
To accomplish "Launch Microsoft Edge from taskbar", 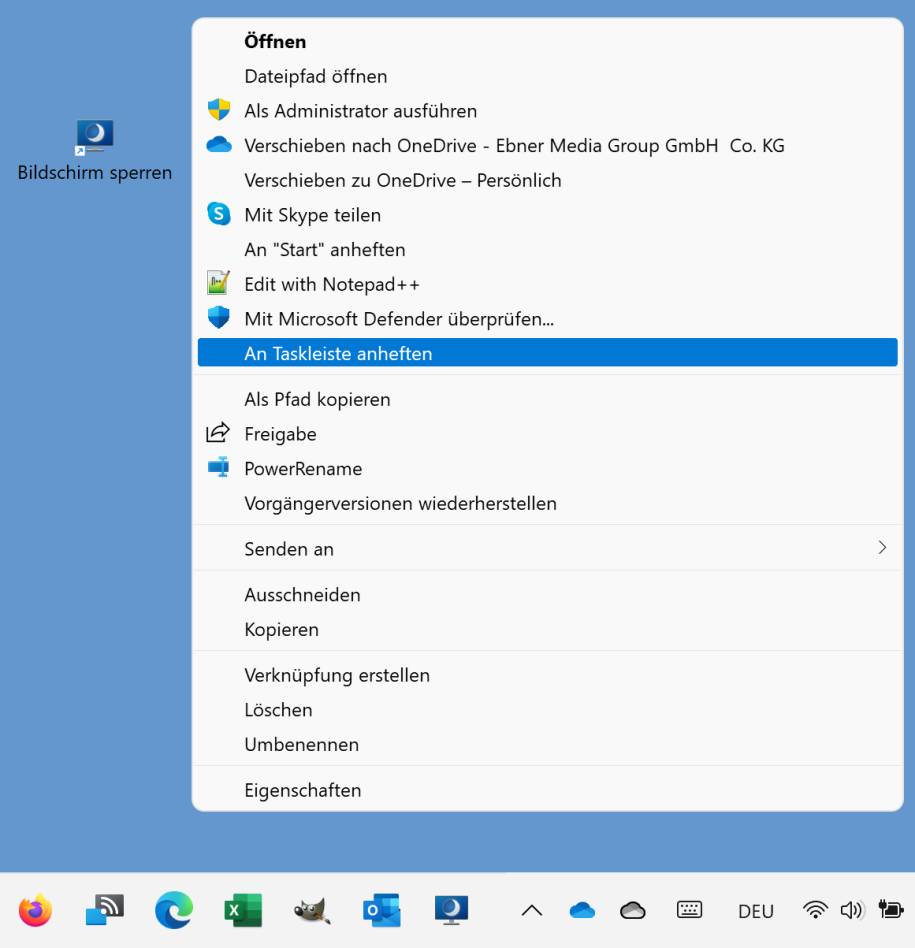I will [174, 910].
